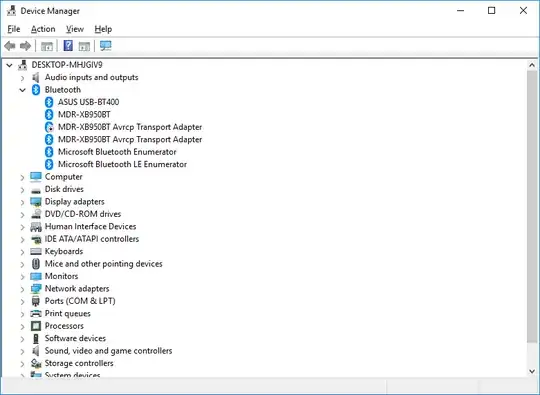Click the Network adapters icon
This screenshot has width=540, height=395.
point(36,289)
